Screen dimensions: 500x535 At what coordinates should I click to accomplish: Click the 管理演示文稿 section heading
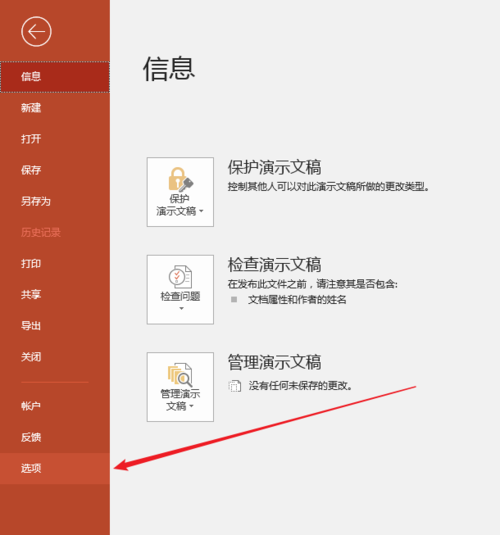coord(274,362)
